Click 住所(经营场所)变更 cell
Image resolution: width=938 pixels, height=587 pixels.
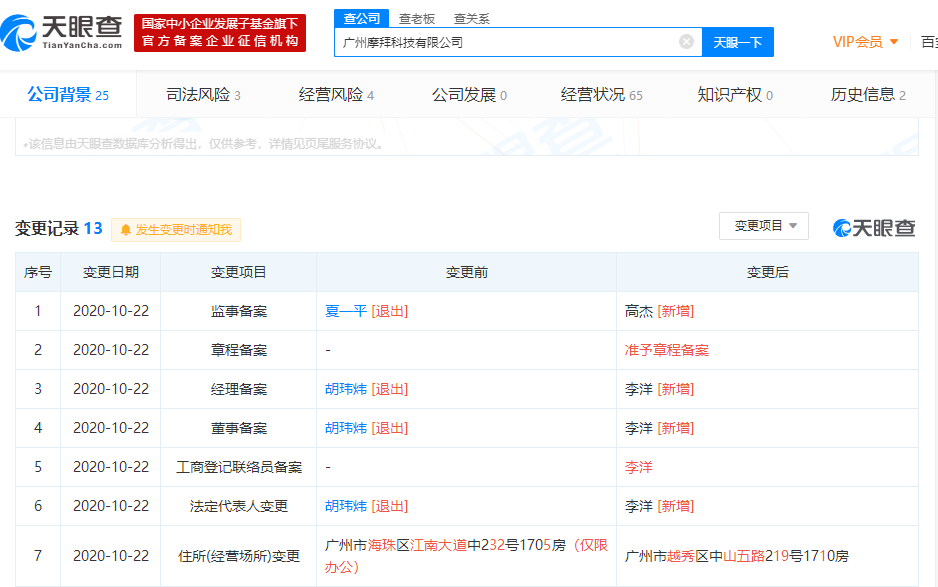point(239,556)
